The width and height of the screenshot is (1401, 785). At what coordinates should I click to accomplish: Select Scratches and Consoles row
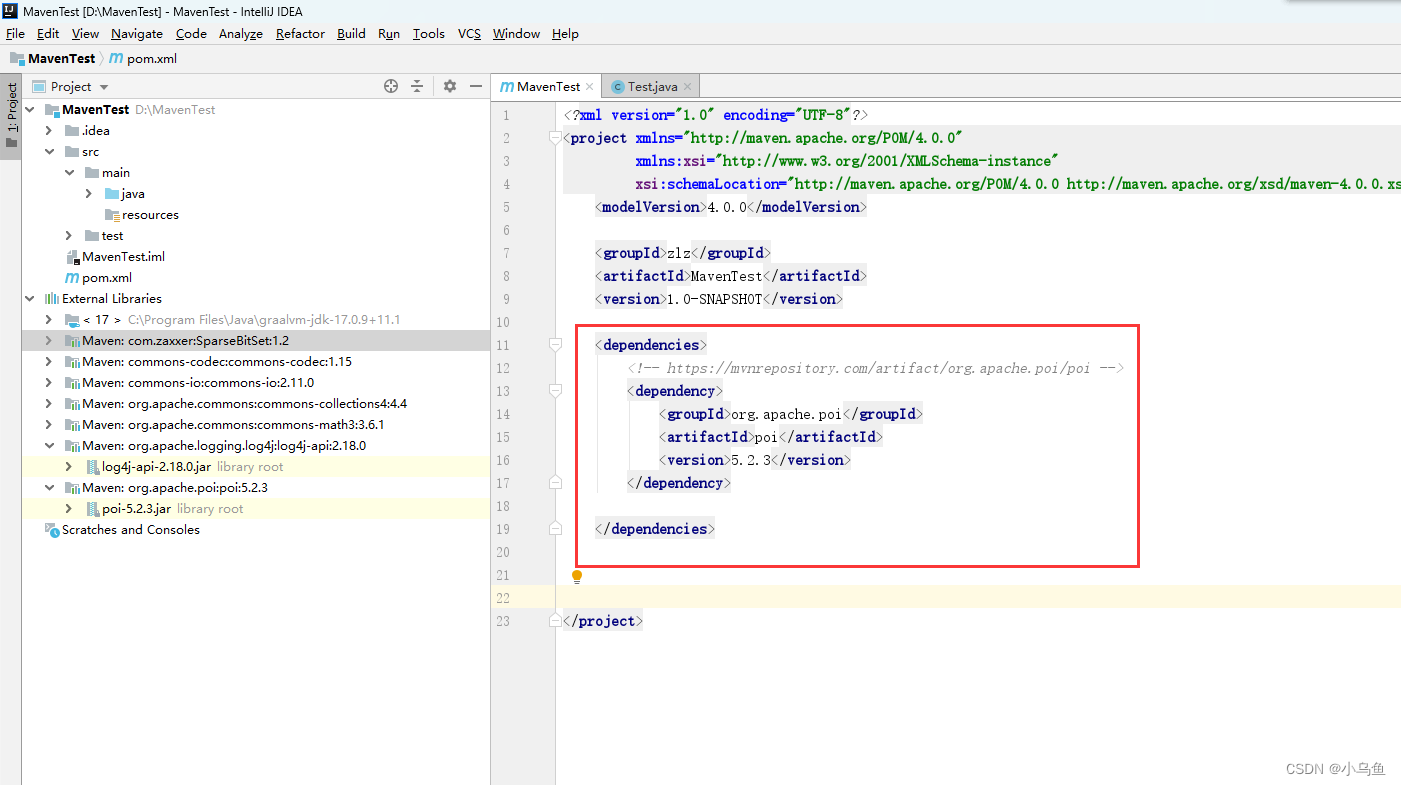click(256, 530)
